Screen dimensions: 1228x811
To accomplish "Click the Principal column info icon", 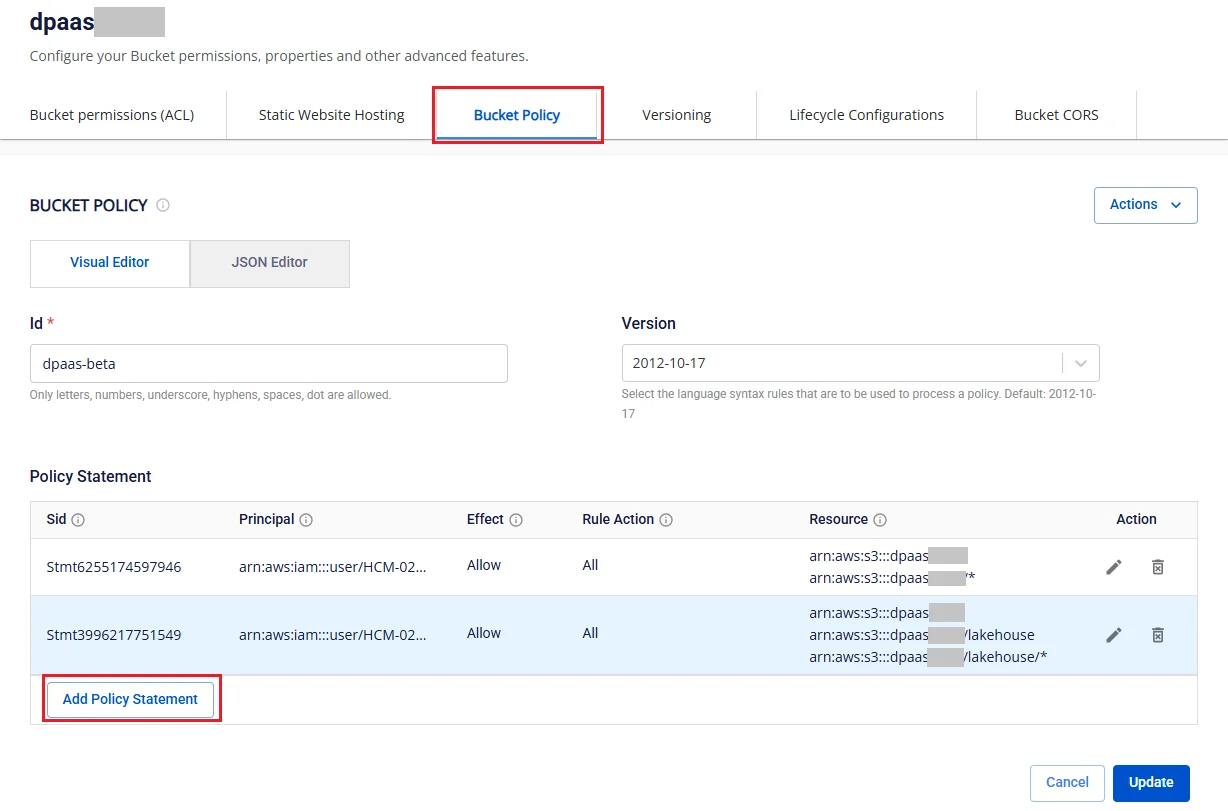I will (x=306, y=520).
